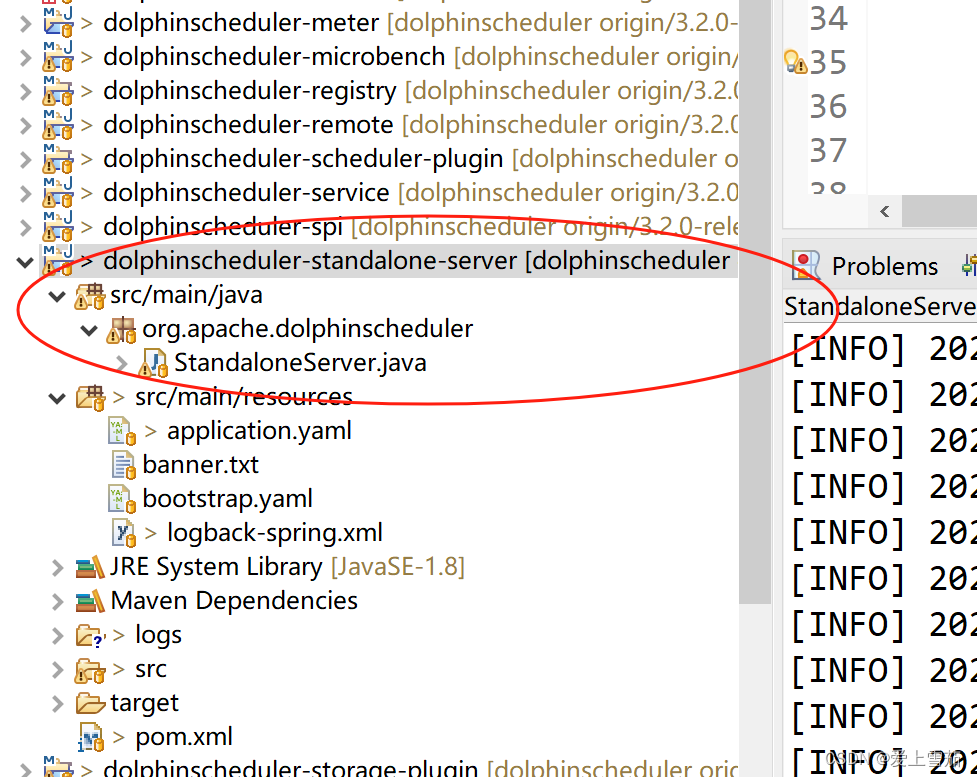The image size is (977, 777).
Task: Open the filter icon next to Problems tab
Action: [x=968, y=264]
